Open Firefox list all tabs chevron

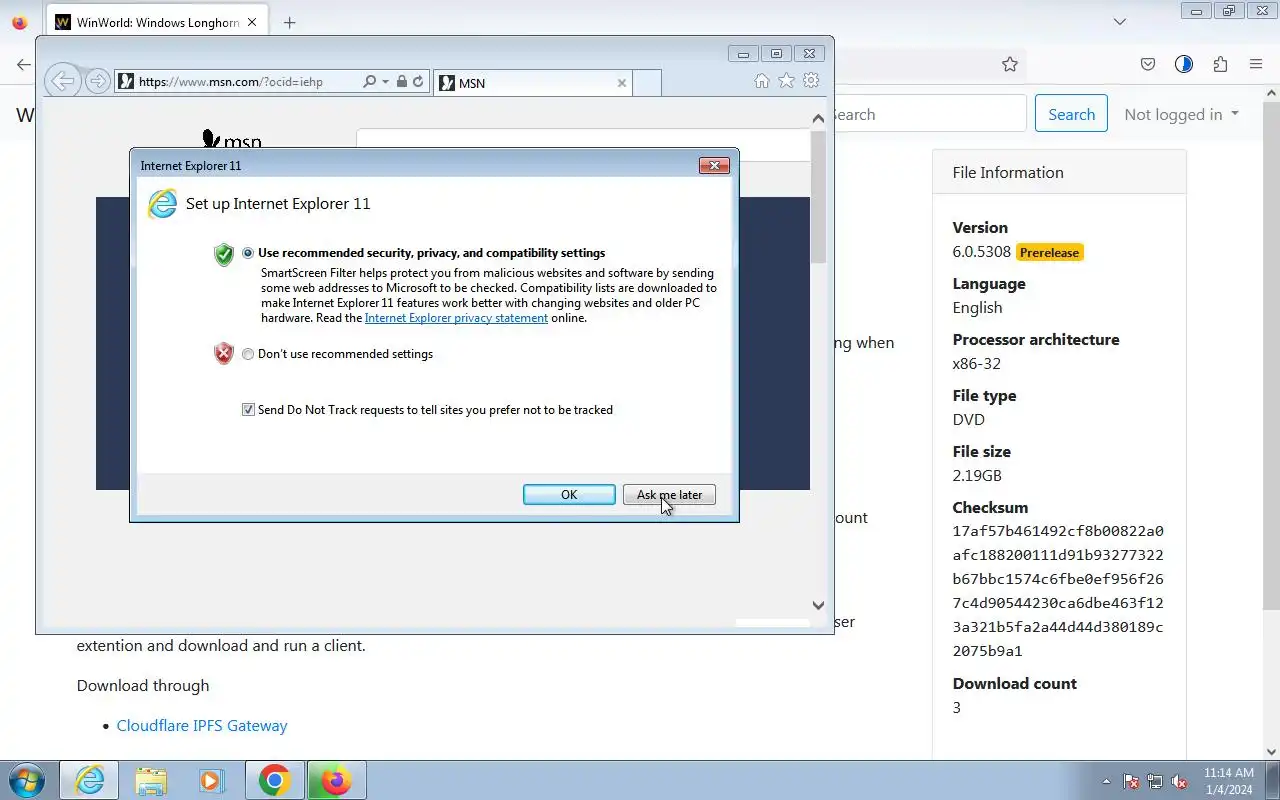pos(1120,22)
